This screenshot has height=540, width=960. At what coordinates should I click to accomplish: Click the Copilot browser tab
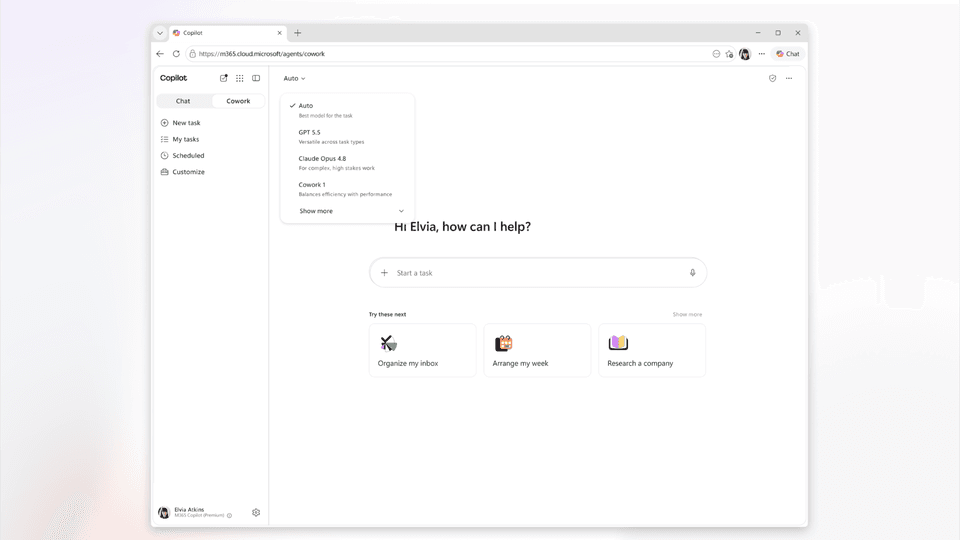click(x=227, y=33)
